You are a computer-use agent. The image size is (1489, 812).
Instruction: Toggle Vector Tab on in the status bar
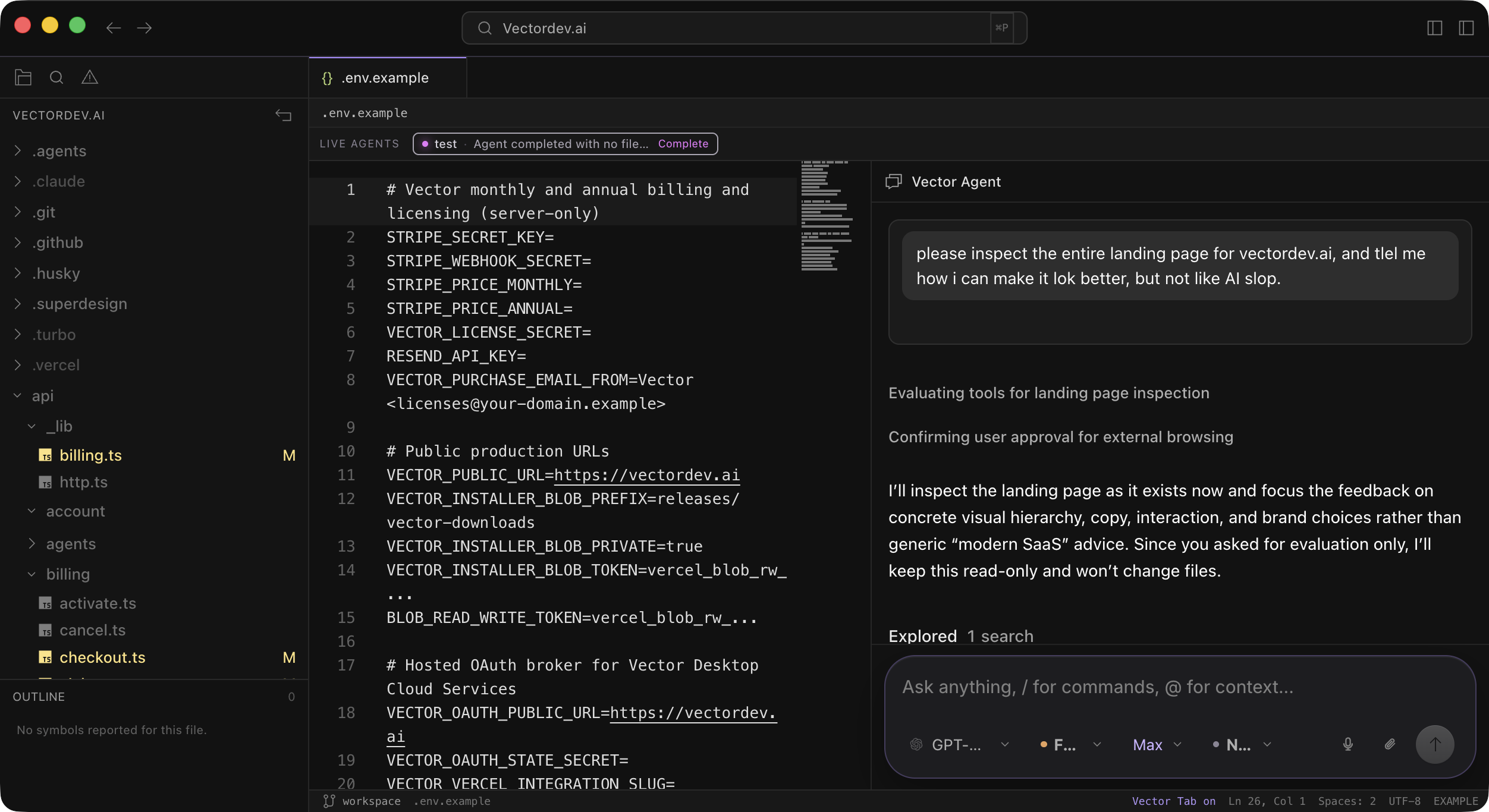[x=1173, y=801]
